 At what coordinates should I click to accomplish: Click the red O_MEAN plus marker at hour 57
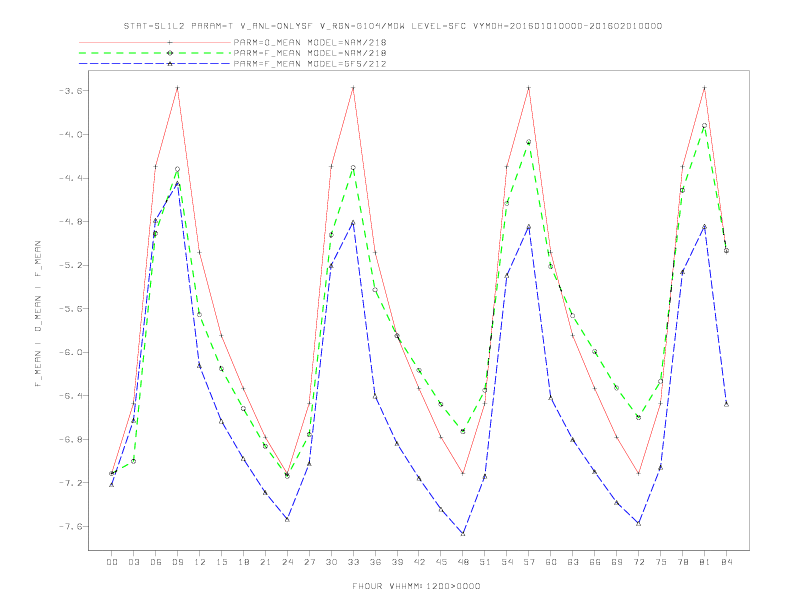tap(529, 88)
